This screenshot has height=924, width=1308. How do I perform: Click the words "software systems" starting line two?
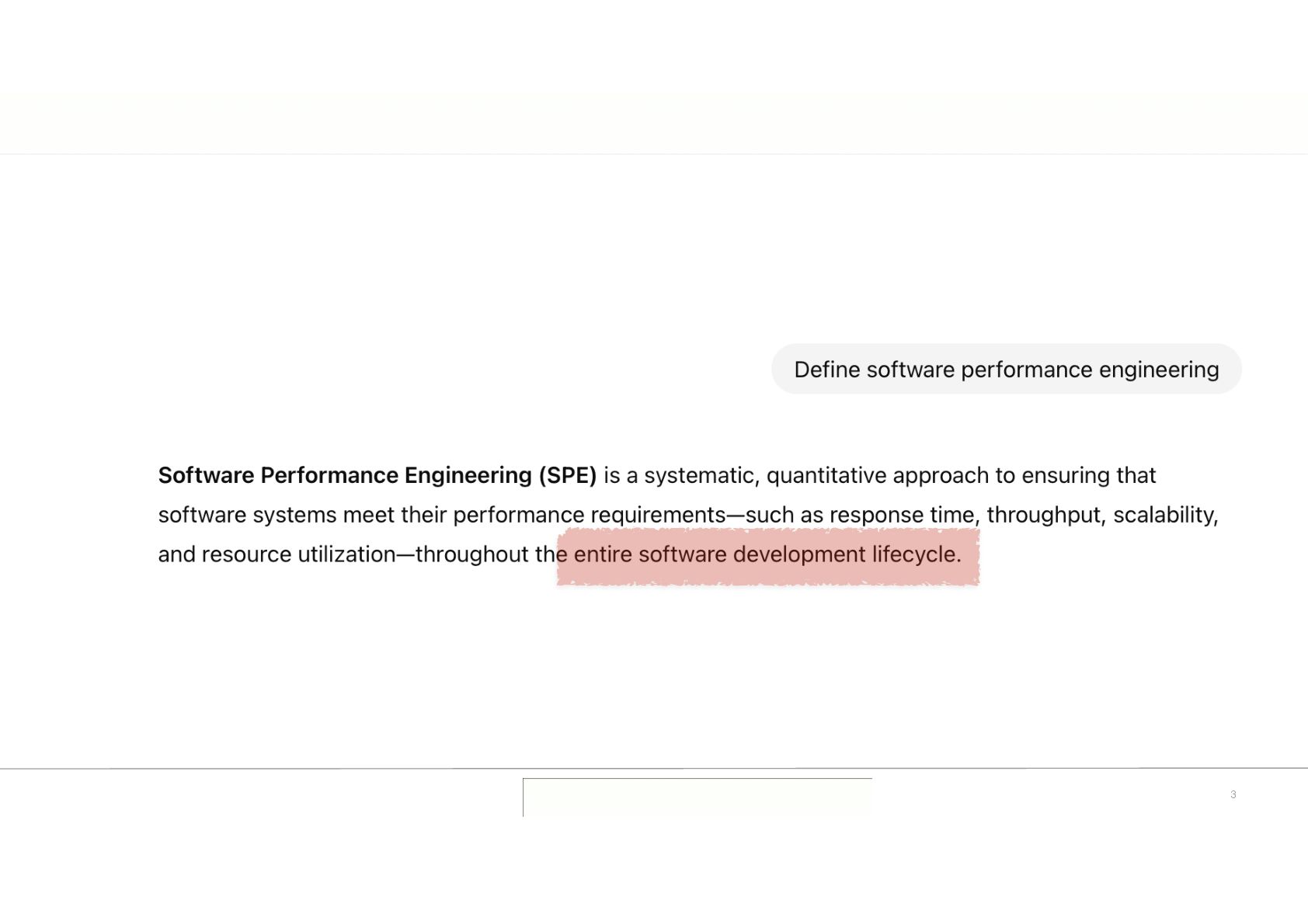point(247,515)
